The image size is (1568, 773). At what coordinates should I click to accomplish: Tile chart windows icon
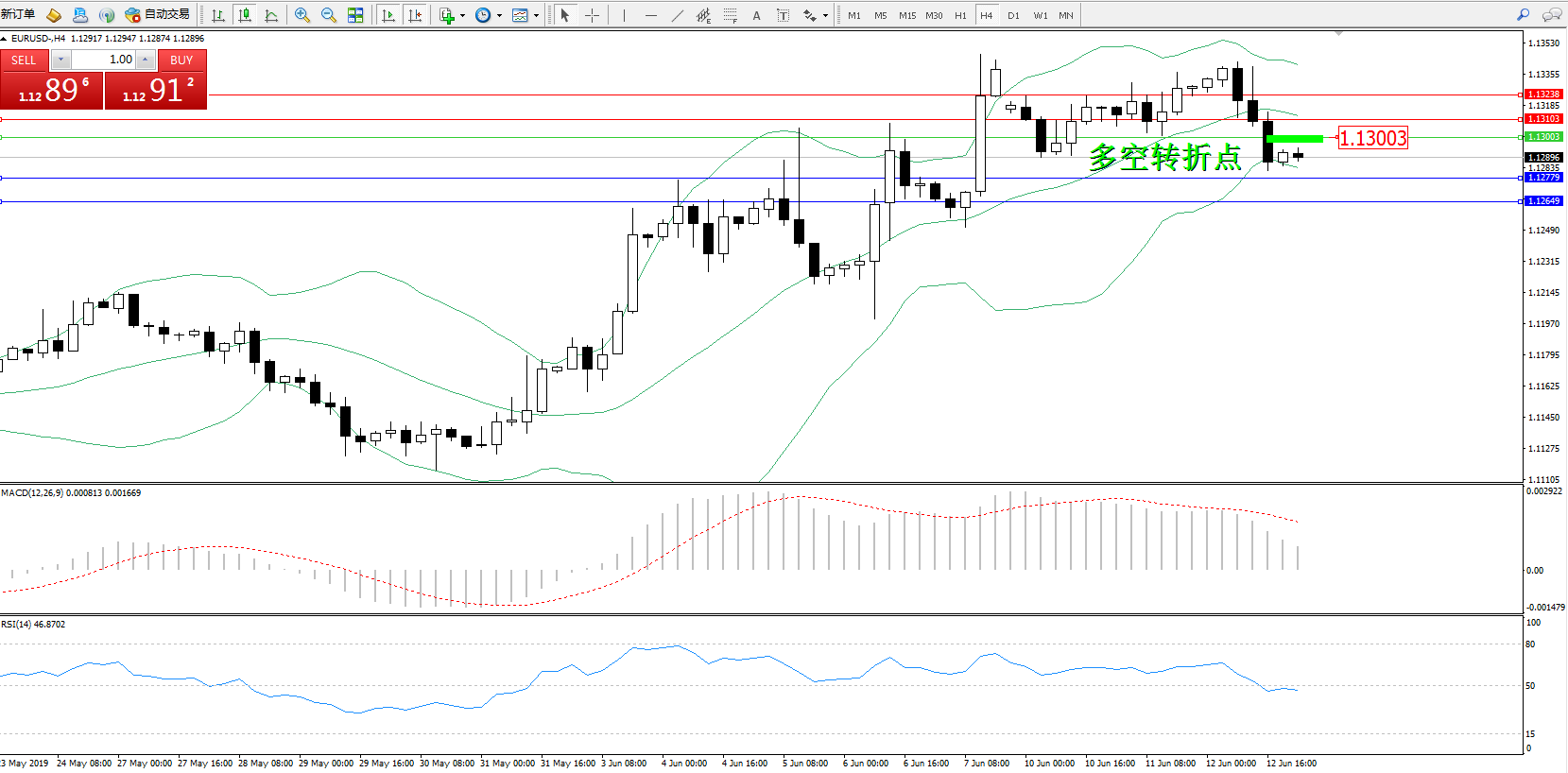coord(355,15)
